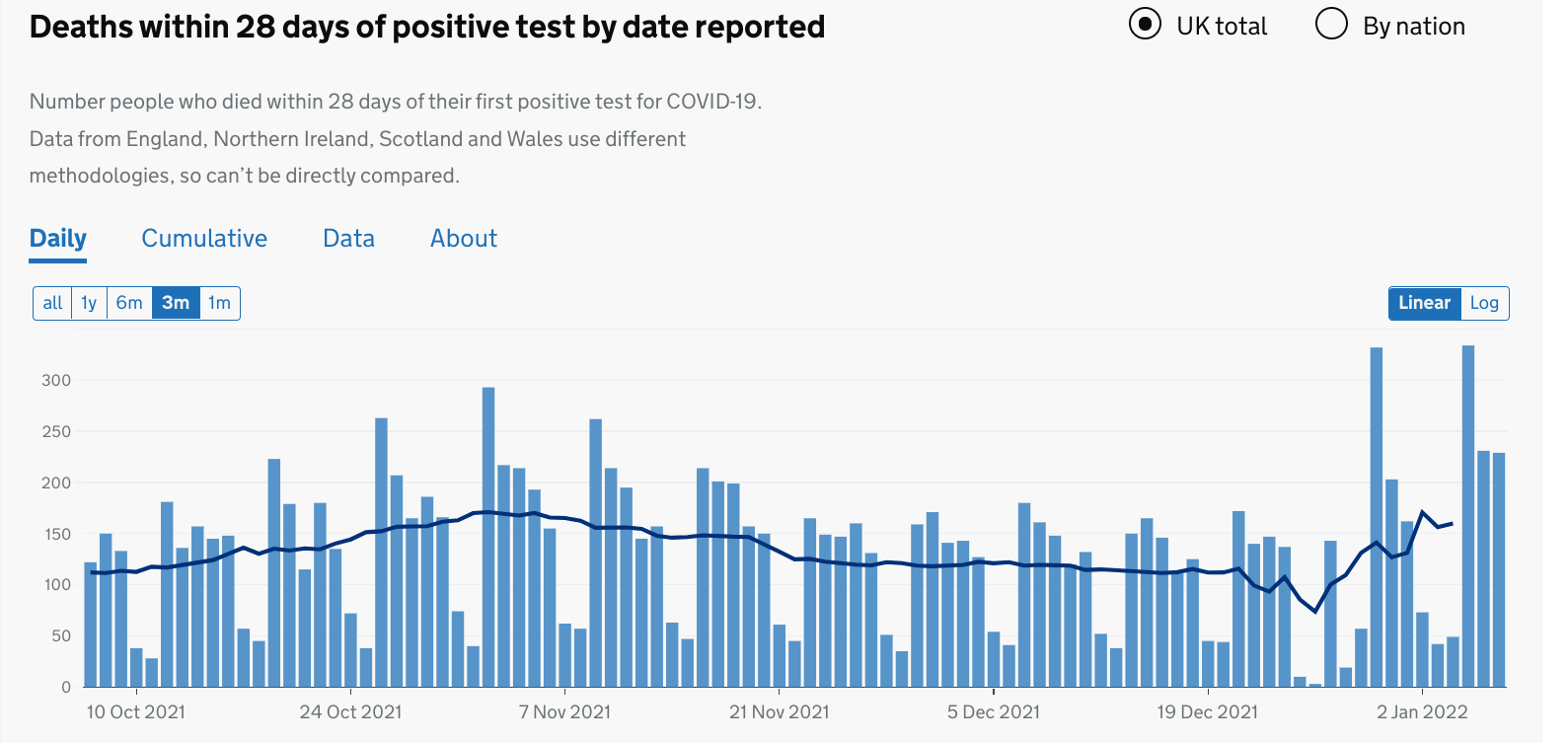Click the 21 Nov 2021 axis label
This screenshot has width=1568, height=743.
click(779, 711)
